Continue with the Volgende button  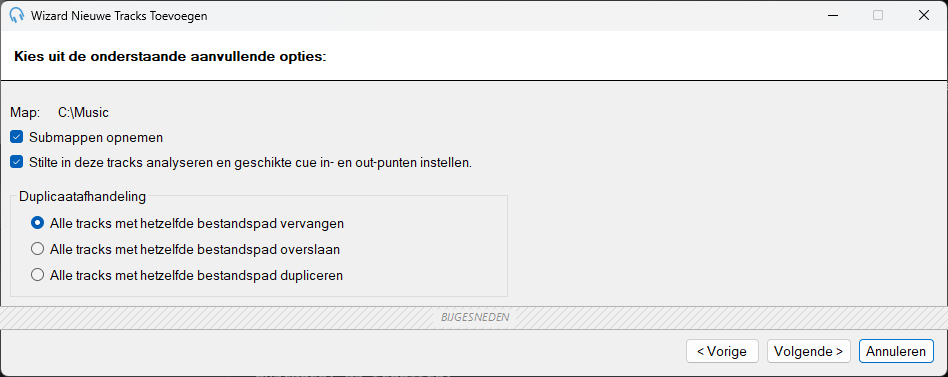pyautogui.click(x=808, y=351)
